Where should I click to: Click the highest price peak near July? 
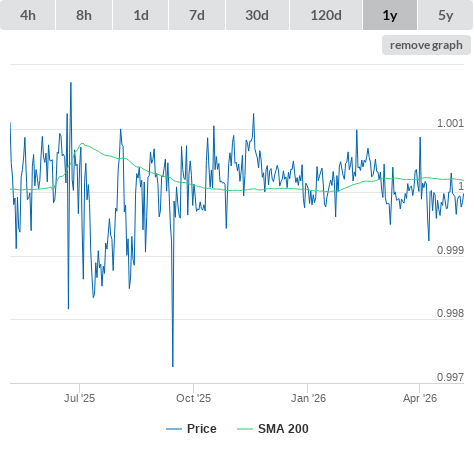point(71,83)
